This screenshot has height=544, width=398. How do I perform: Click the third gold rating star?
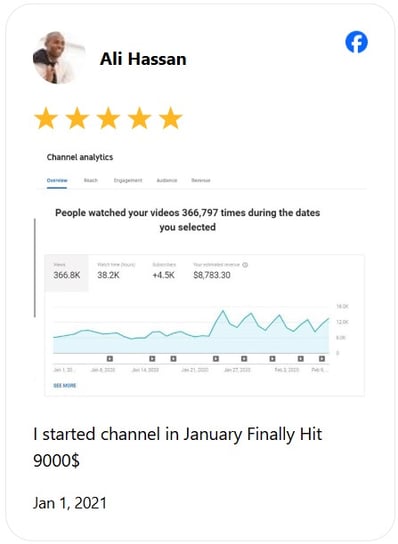[108, 118]
